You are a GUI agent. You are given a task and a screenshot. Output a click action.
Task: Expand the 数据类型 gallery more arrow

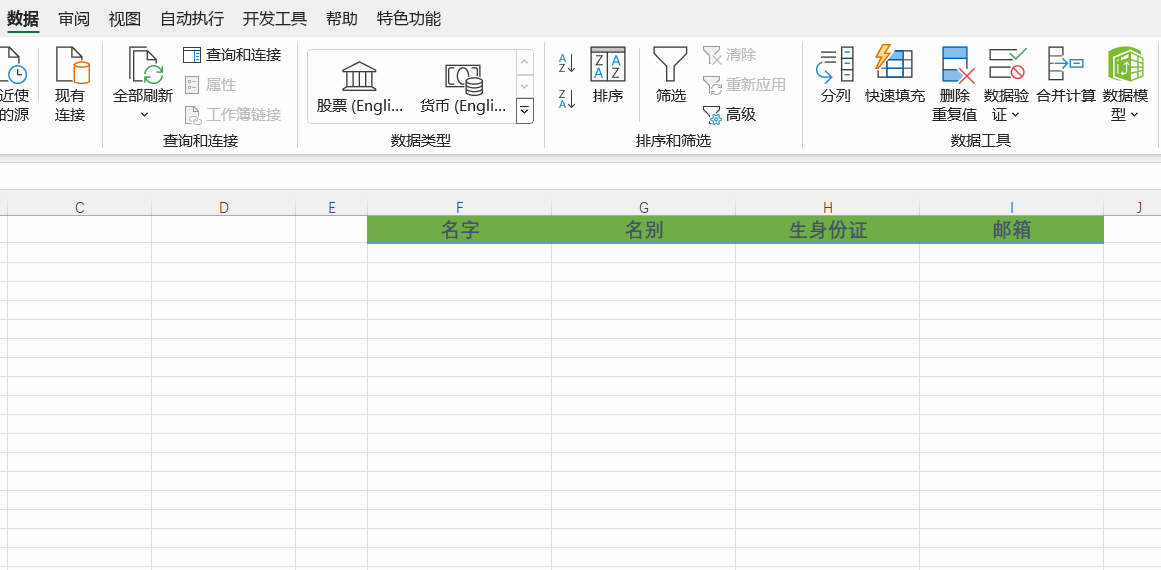coord(525,111)
